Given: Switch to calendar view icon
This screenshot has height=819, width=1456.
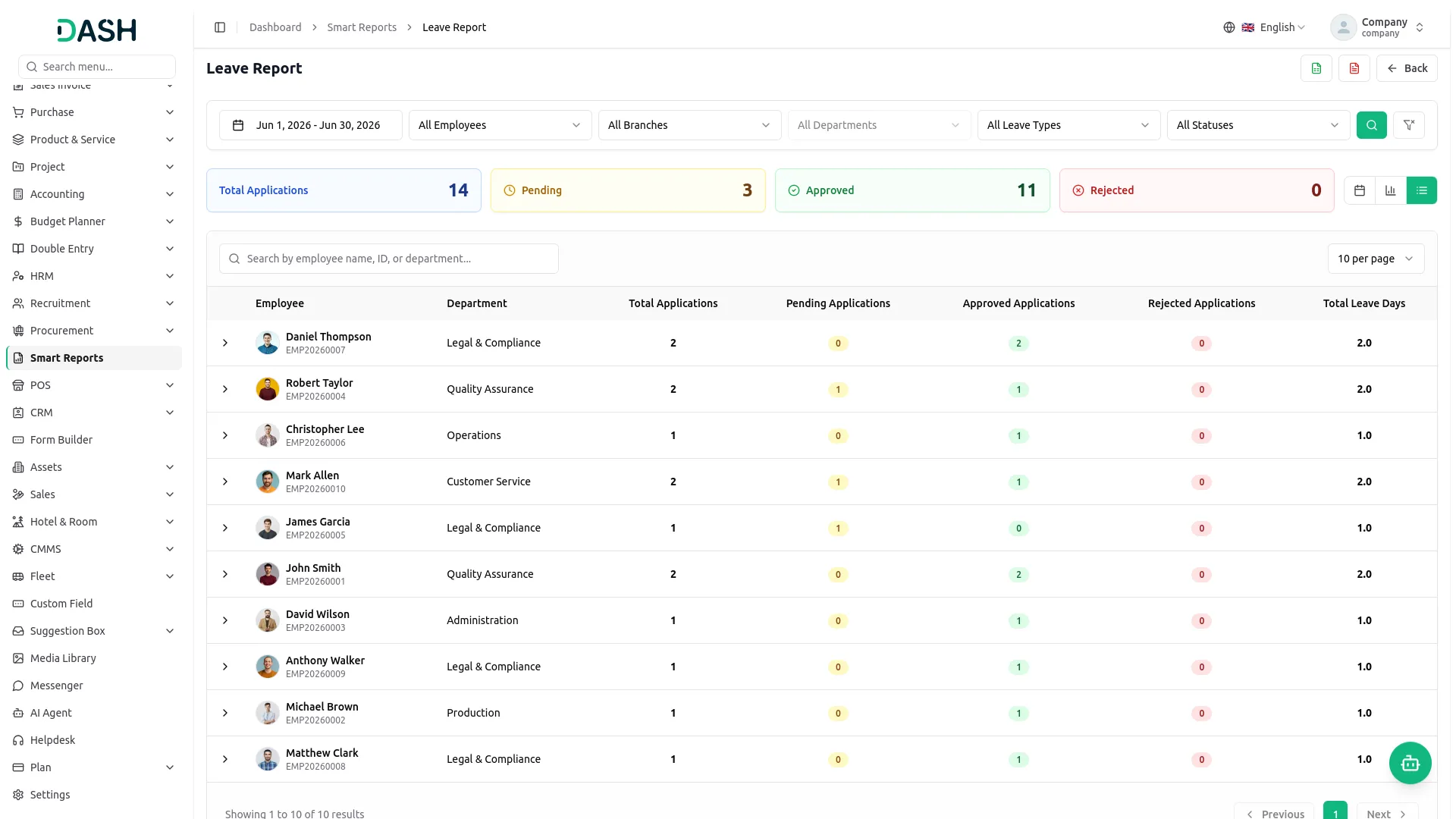Looking at the screenshot, I should pos(1360,190).
